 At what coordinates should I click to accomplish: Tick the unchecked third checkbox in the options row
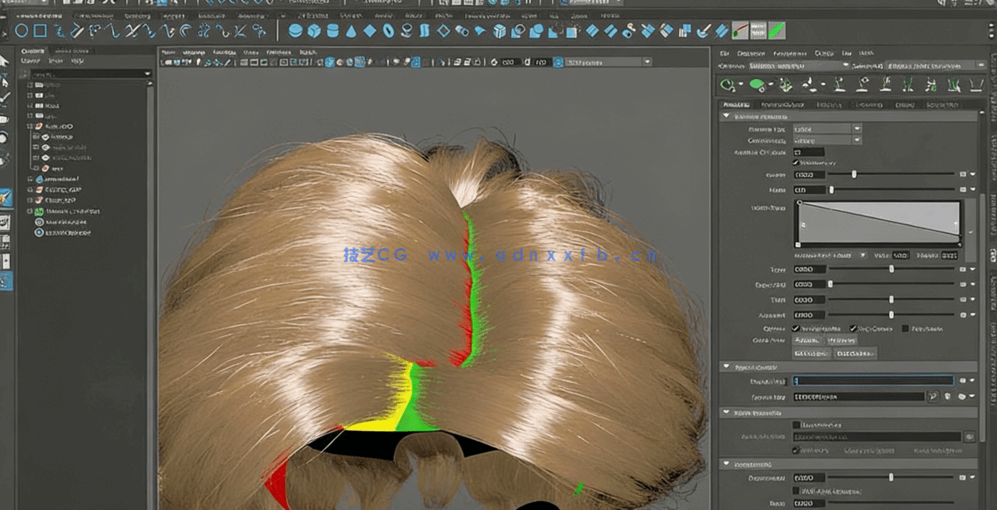point(905,328)
